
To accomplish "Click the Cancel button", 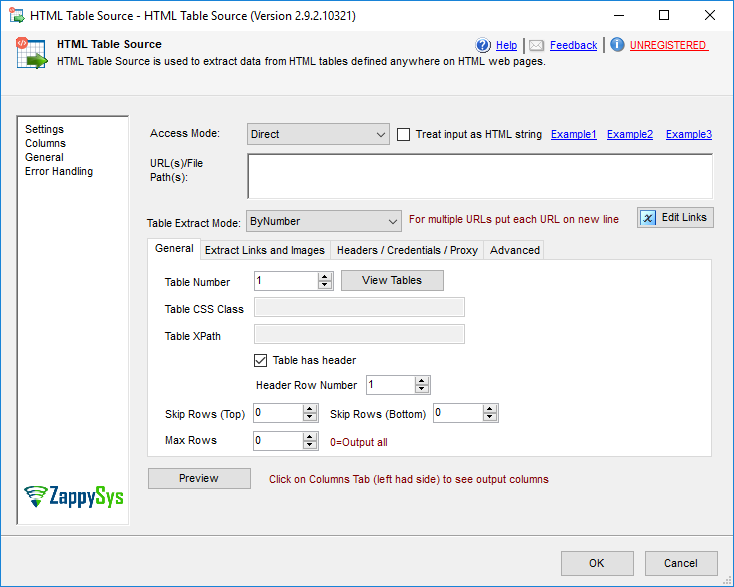I will coord(681,563).
